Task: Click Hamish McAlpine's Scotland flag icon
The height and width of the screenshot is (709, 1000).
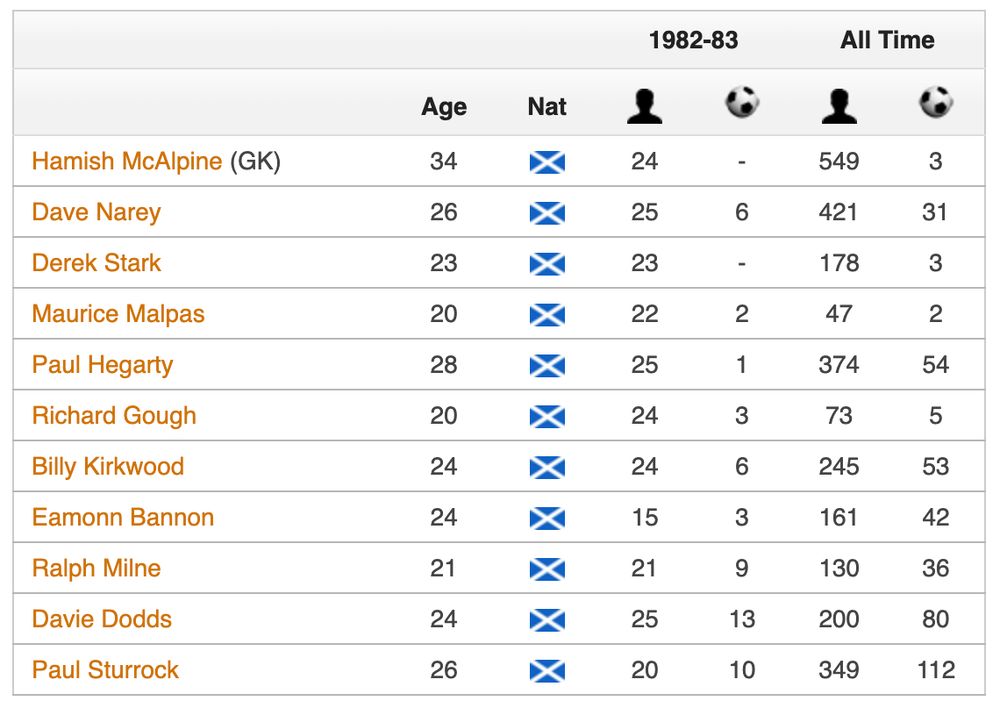Action: (547, 162)
